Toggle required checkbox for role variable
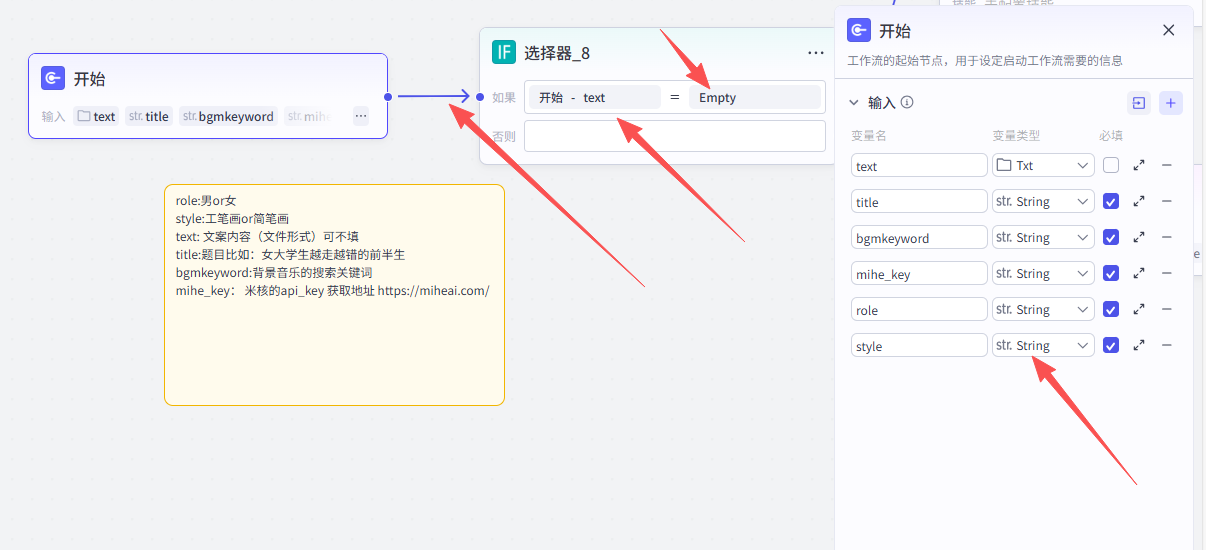 coord(1111,309)
